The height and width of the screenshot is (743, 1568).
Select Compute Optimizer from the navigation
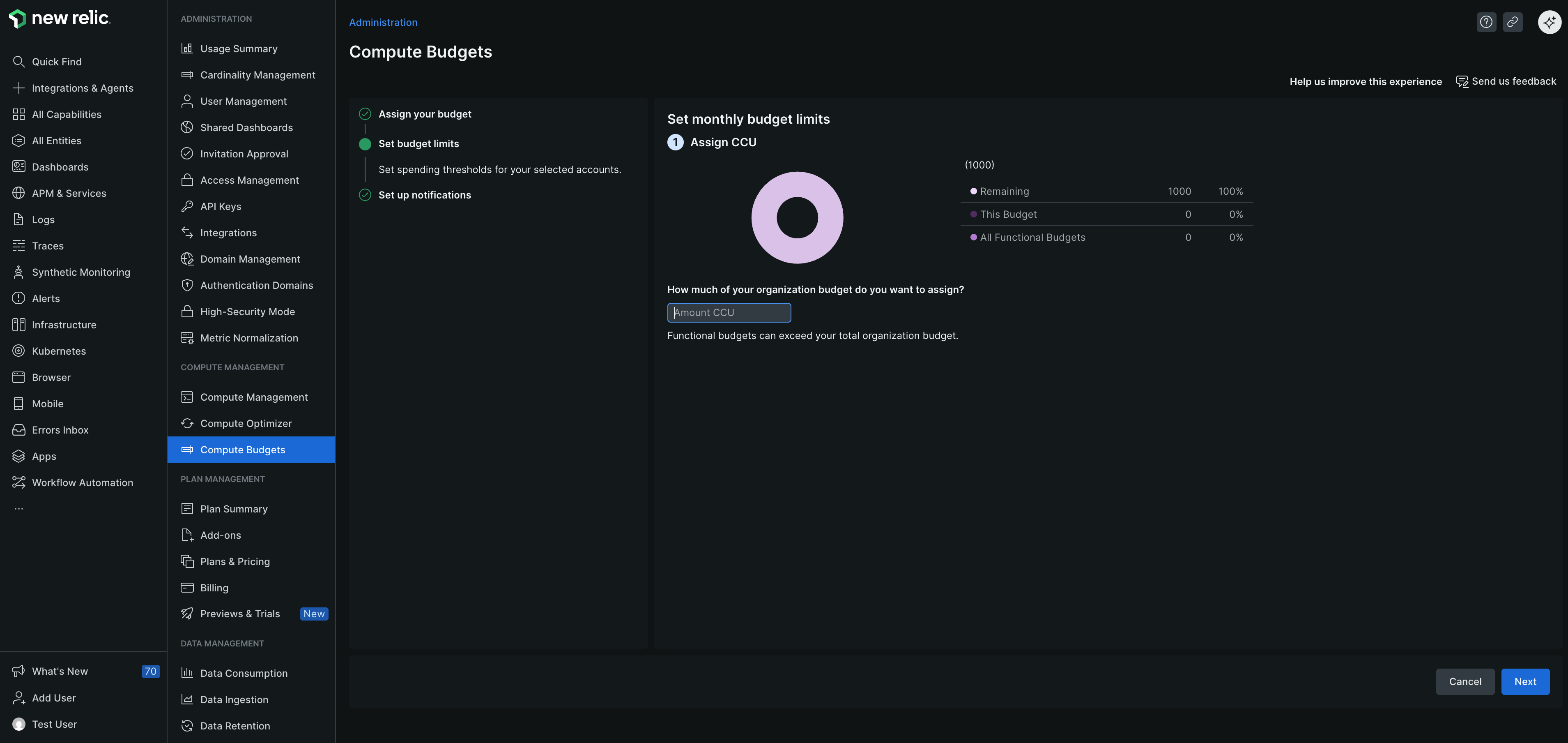pos(245,422)
